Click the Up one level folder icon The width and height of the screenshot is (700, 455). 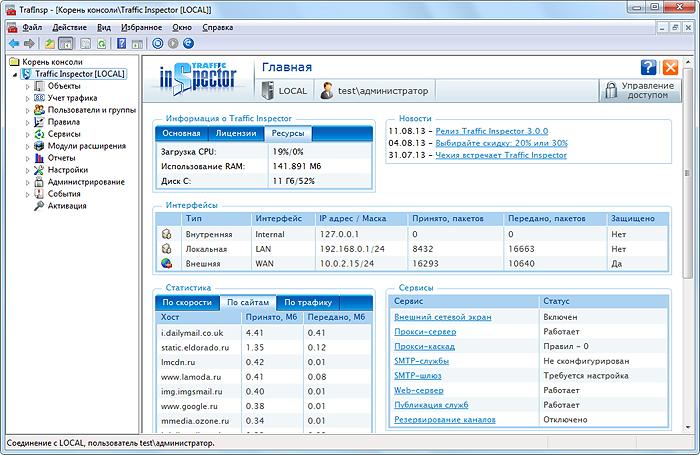50,43
